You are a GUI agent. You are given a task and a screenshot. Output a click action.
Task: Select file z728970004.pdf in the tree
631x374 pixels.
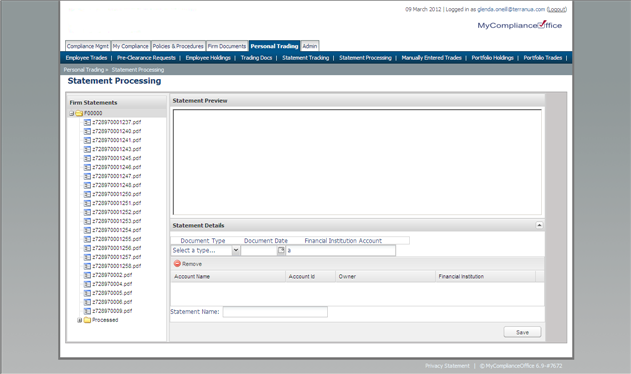click(112, 284)
